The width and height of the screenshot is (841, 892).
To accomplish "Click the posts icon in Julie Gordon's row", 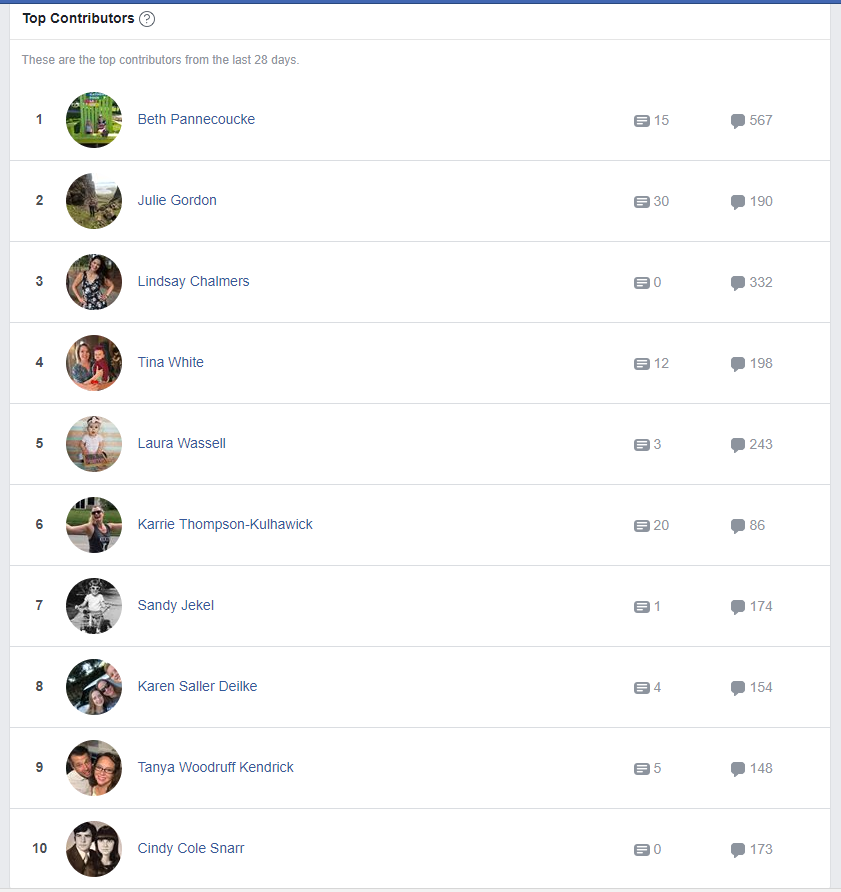I will [x=642, y=202].
